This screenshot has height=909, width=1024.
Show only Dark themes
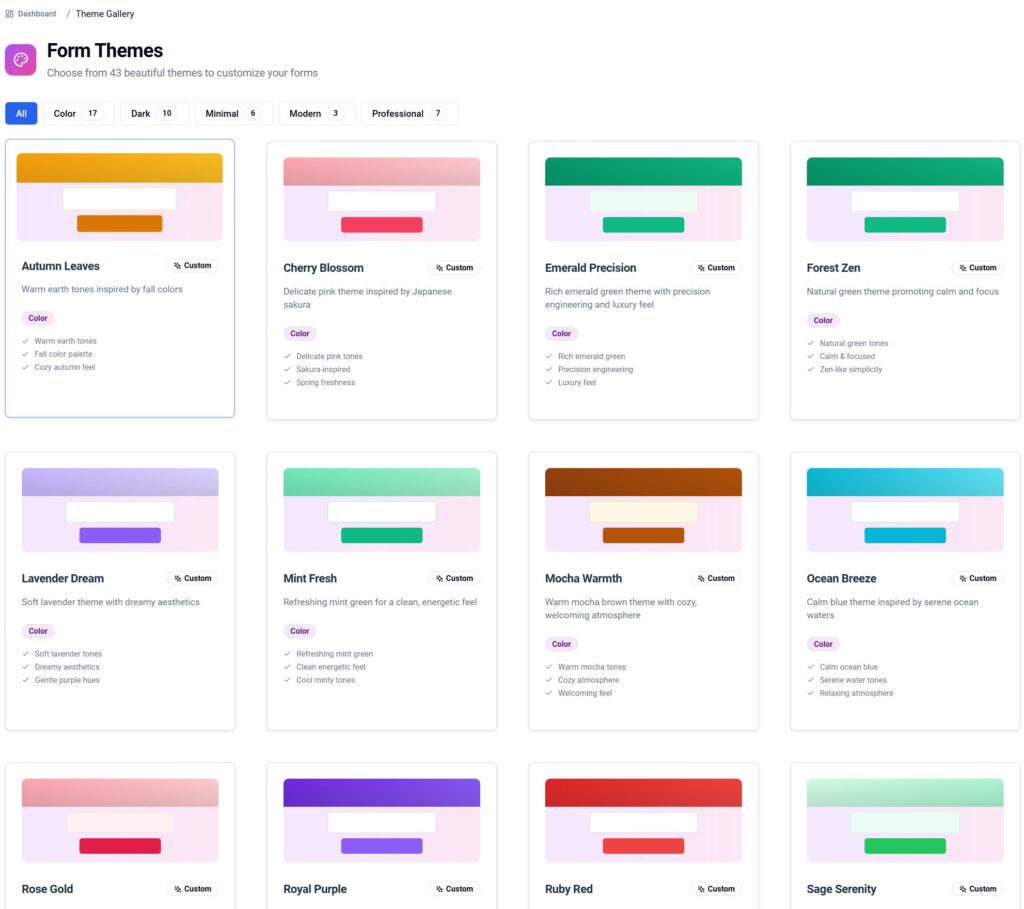coord(152,114)
